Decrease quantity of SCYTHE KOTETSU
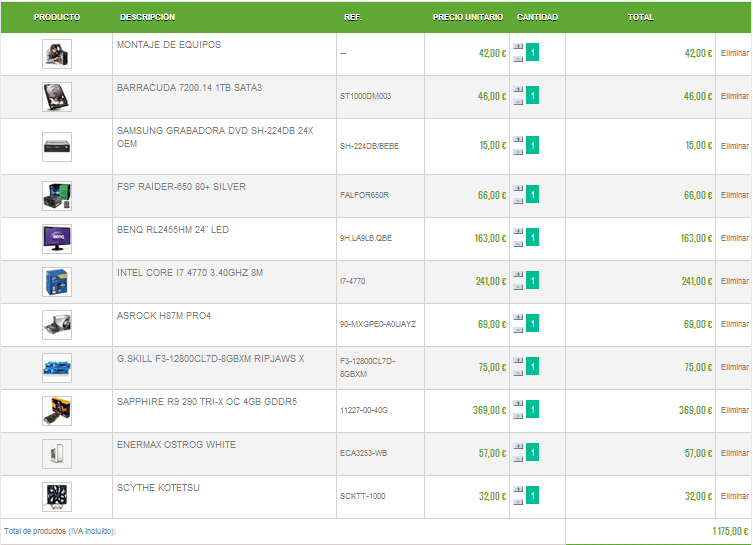The height and width of the screenshot is (545, 753). (518, 502)
